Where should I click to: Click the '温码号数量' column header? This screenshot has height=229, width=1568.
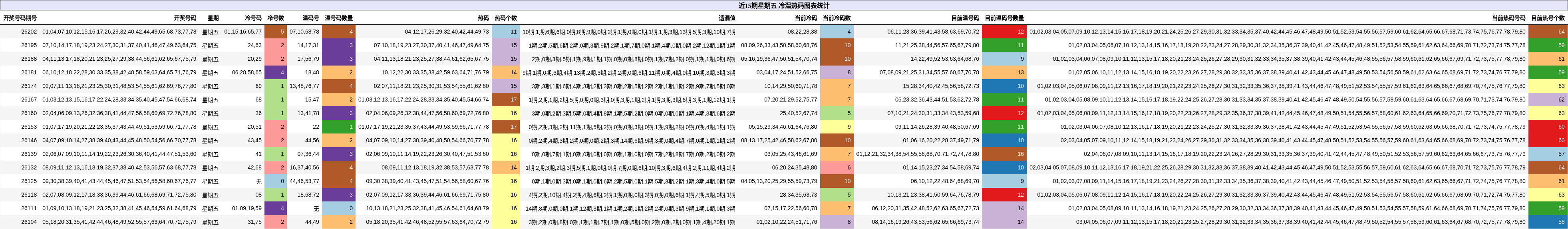(x=338, y=18)
